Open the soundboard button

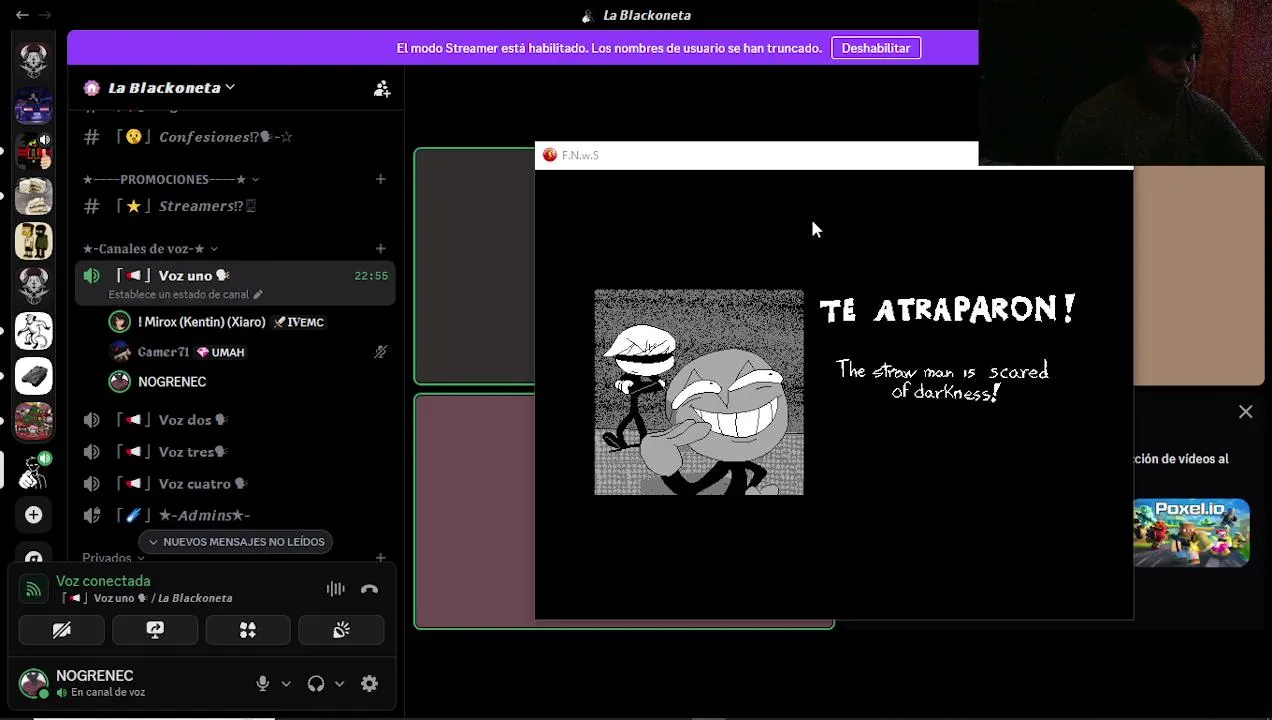tap(341, 630)
